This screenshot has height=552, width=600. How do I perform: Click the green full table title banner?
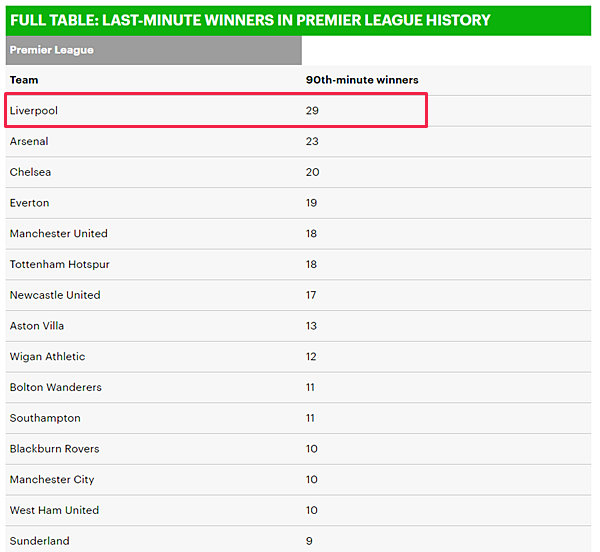(x=298, y=21)
